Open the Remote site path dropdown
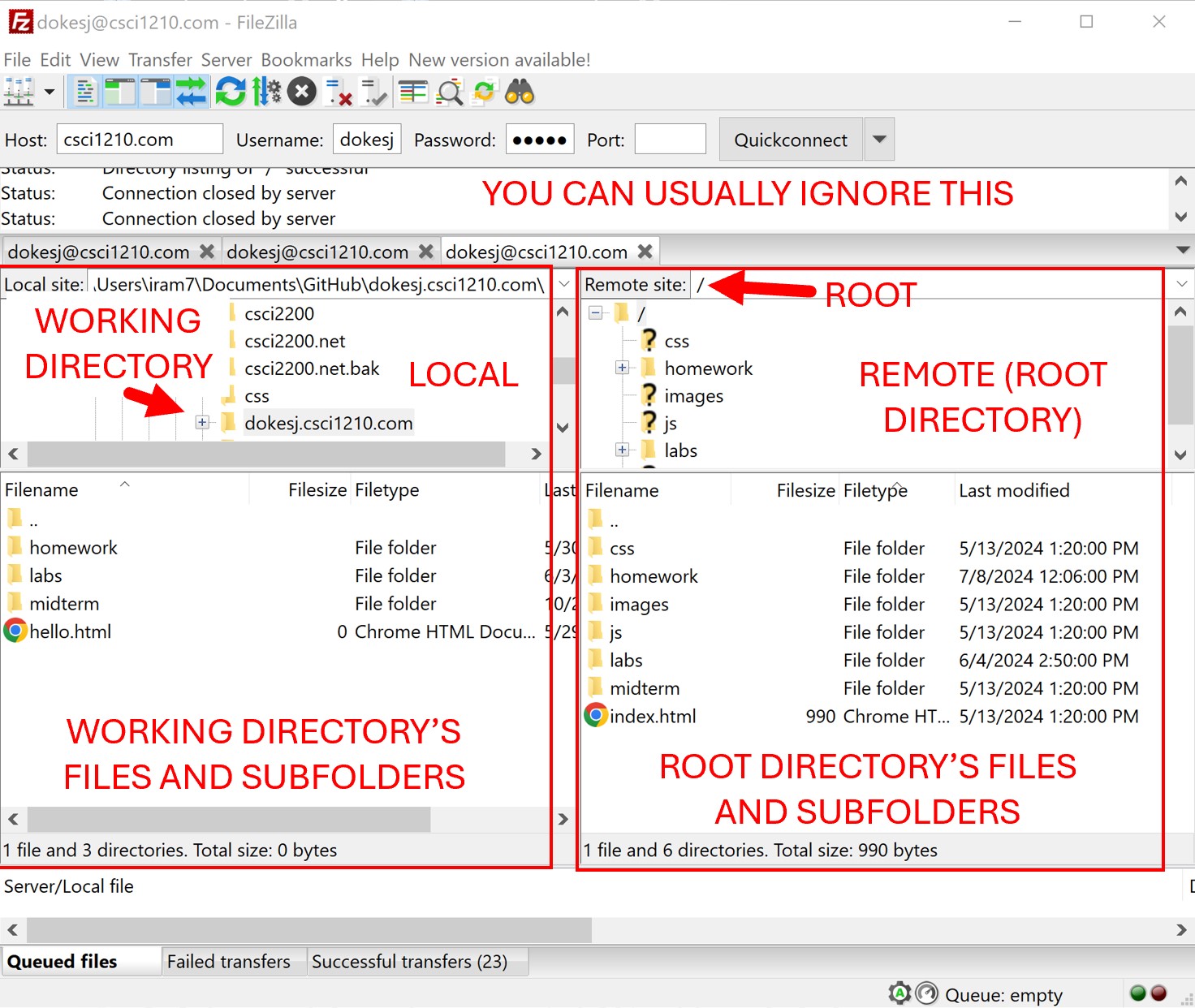The image size is (1195, 1008). pos(1182,284)
